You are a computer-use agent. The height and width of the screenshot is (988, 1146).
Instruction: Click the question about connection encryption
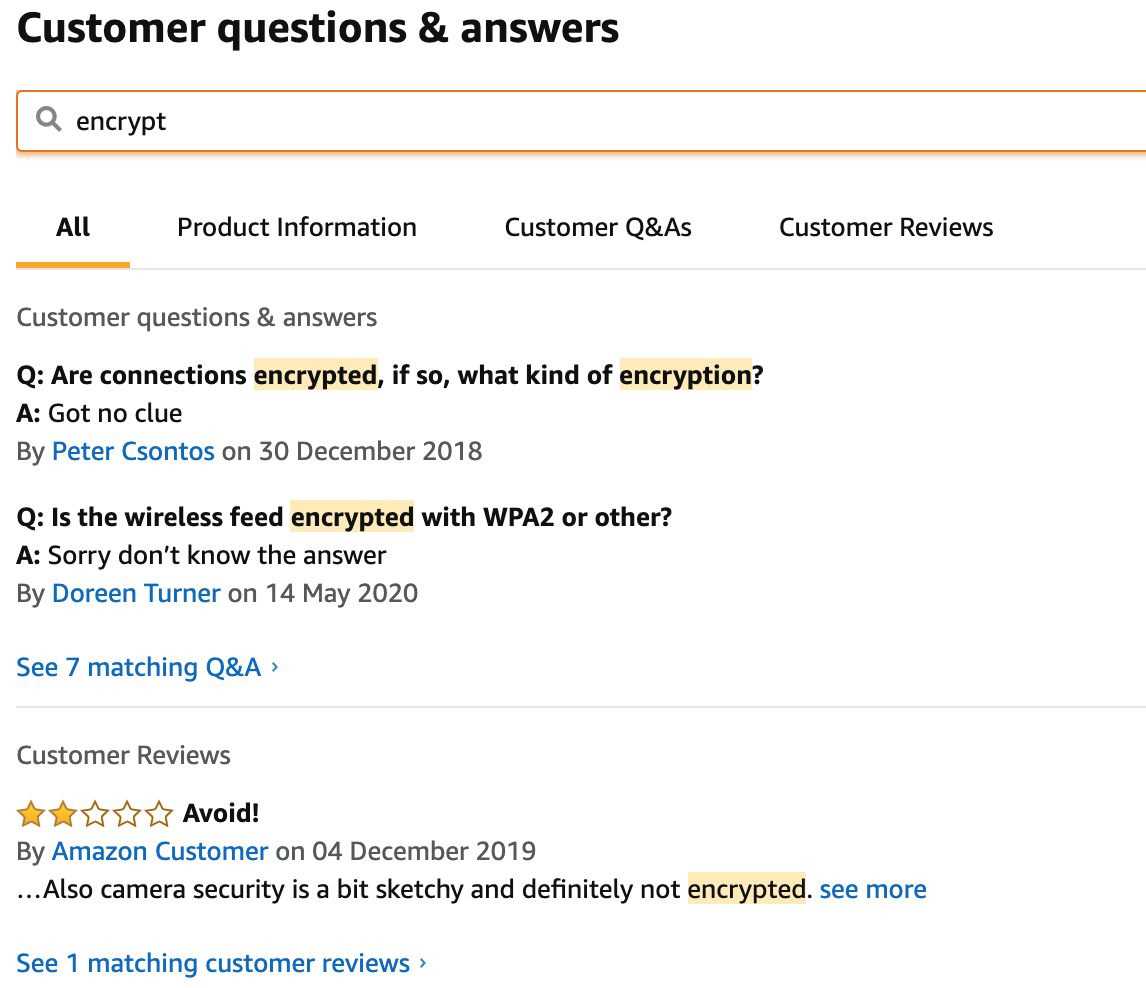[390, 375]
